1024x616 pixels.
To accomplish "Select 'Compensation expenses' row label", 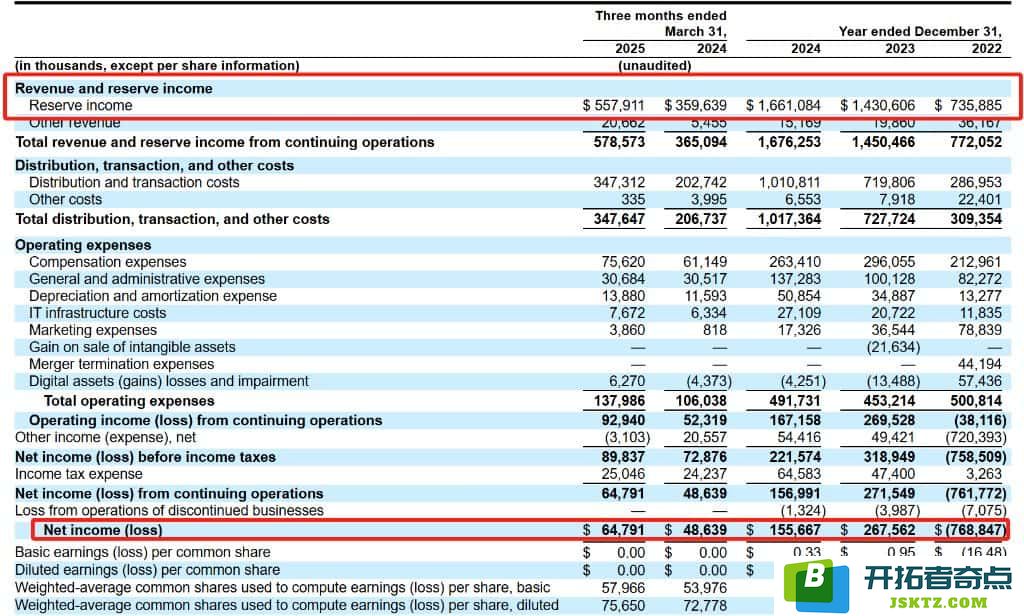I will (108, 262).
